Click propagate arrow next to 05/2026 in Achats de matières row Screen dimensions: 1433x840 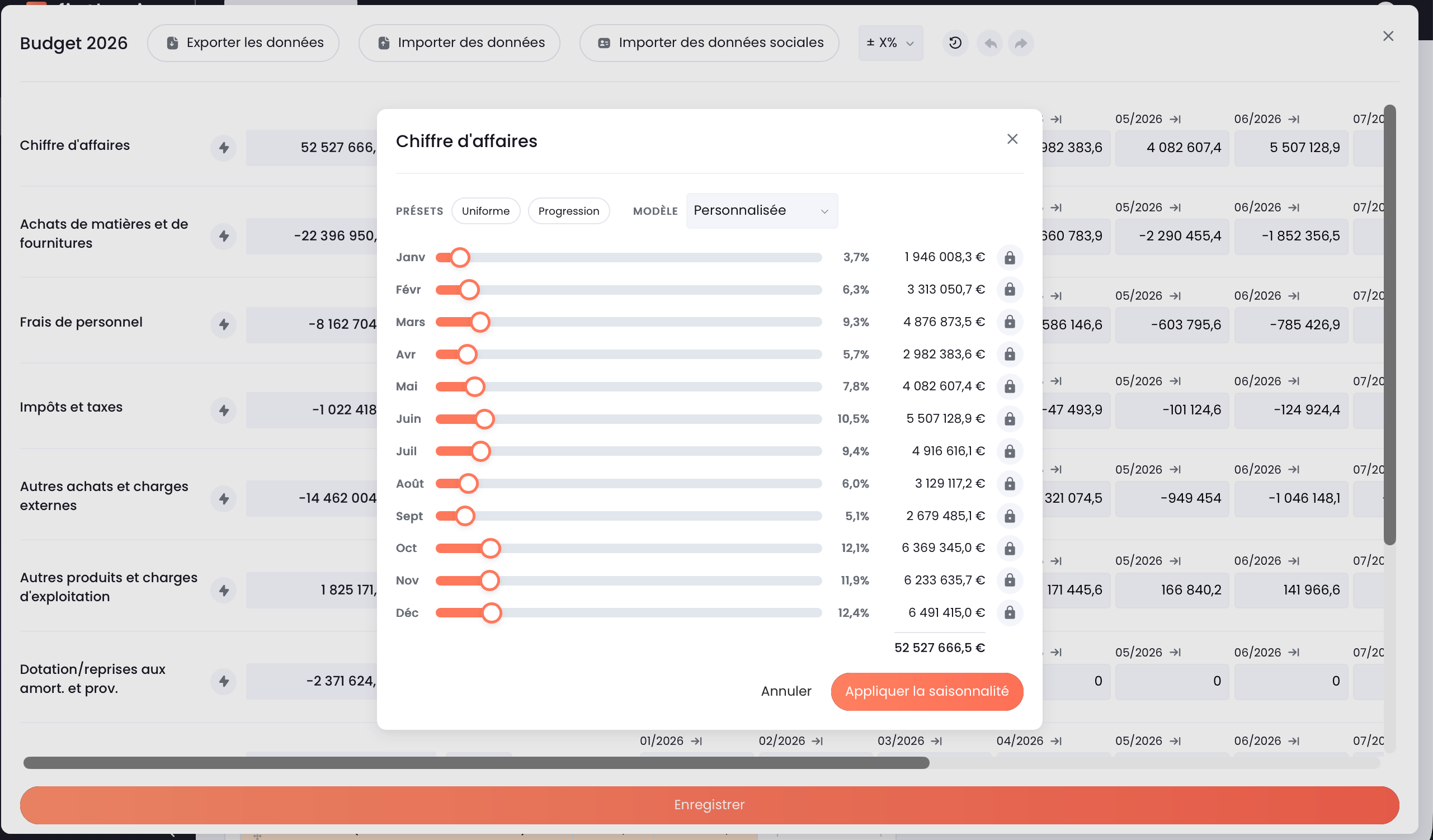[1175, 207]
